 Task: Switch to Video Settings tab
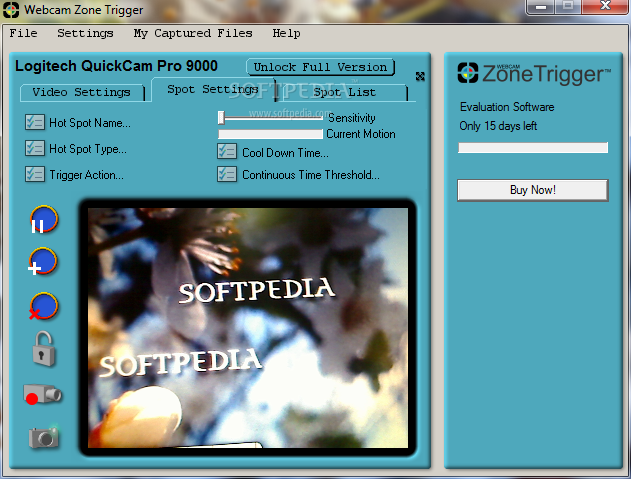[x=82, y=93]
